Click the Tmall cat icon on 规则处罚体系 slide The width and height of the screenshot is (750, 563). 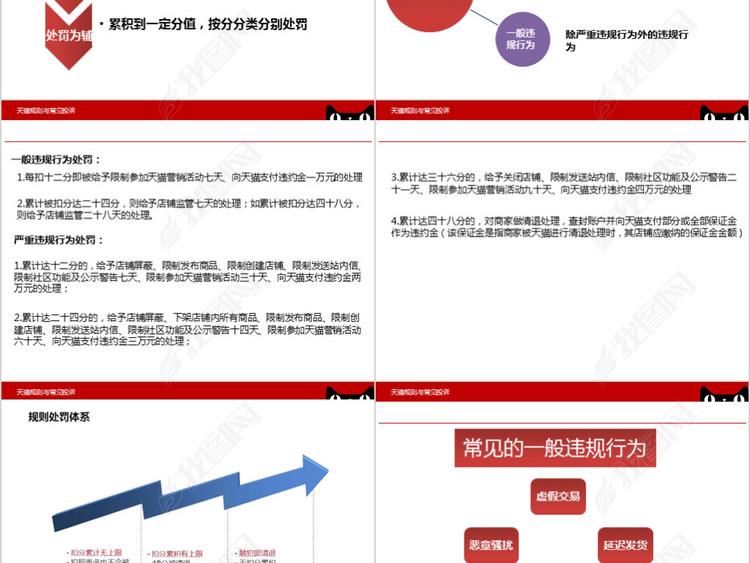click(x=350, y=393)
